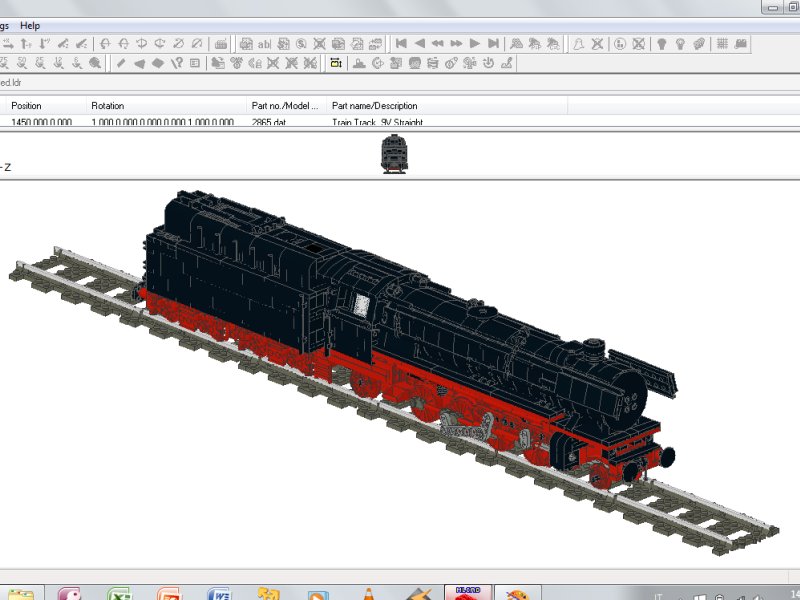Toggle the light bulb shading icon
800x600 pixels.
pos(662,42)
